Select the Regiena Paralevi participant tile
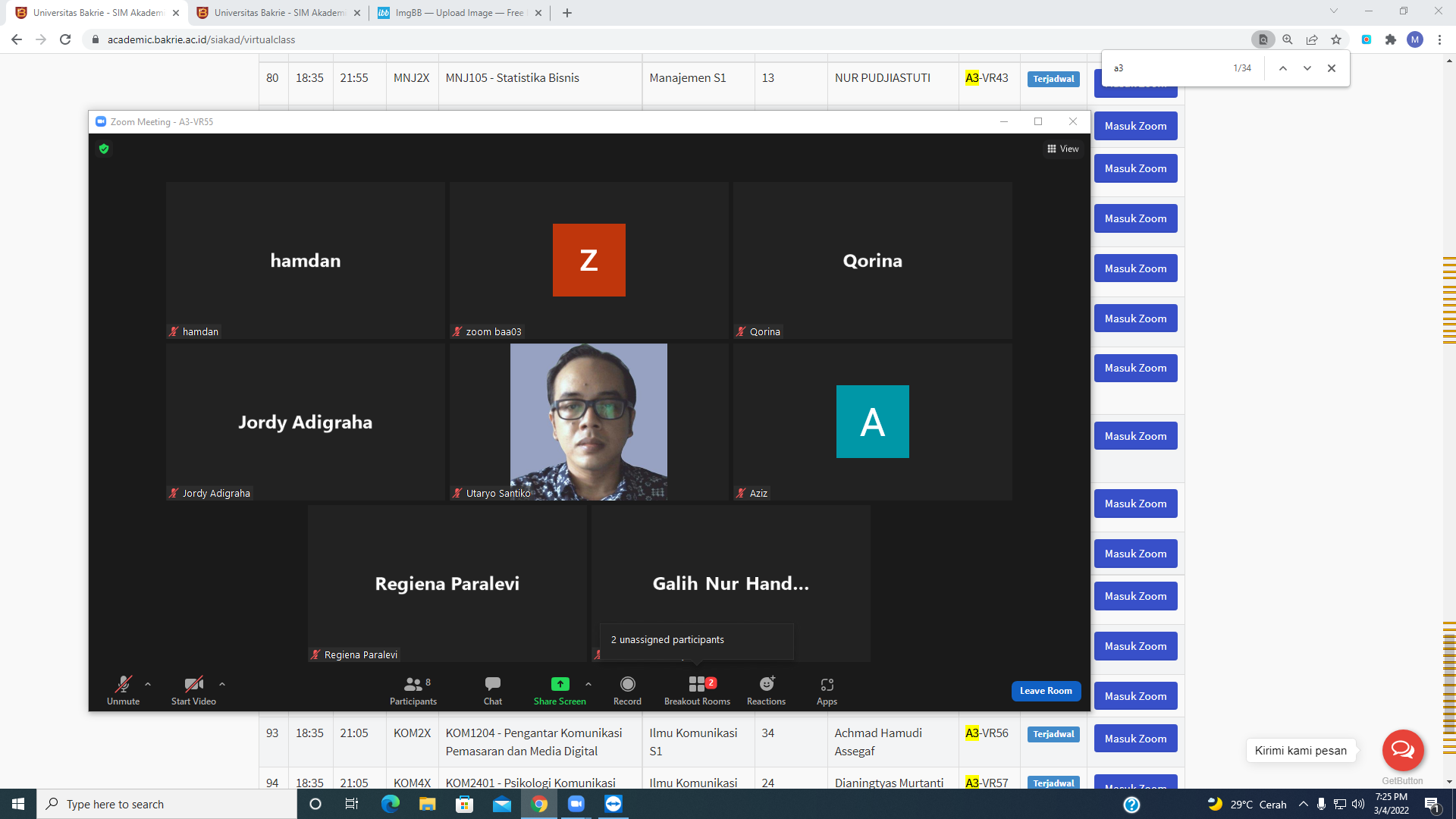The width and height of the screenshot is (1456, 819). (x=447, y=583)
